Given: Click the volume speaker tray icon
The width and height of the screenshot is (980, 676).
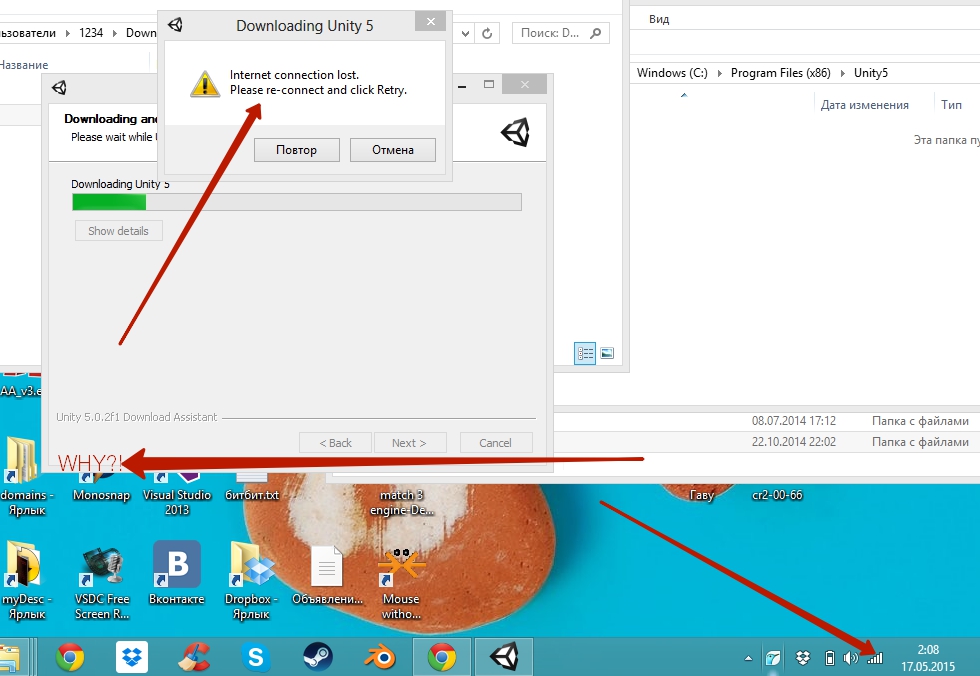Looking at the screenshot, I should point(851,657).
